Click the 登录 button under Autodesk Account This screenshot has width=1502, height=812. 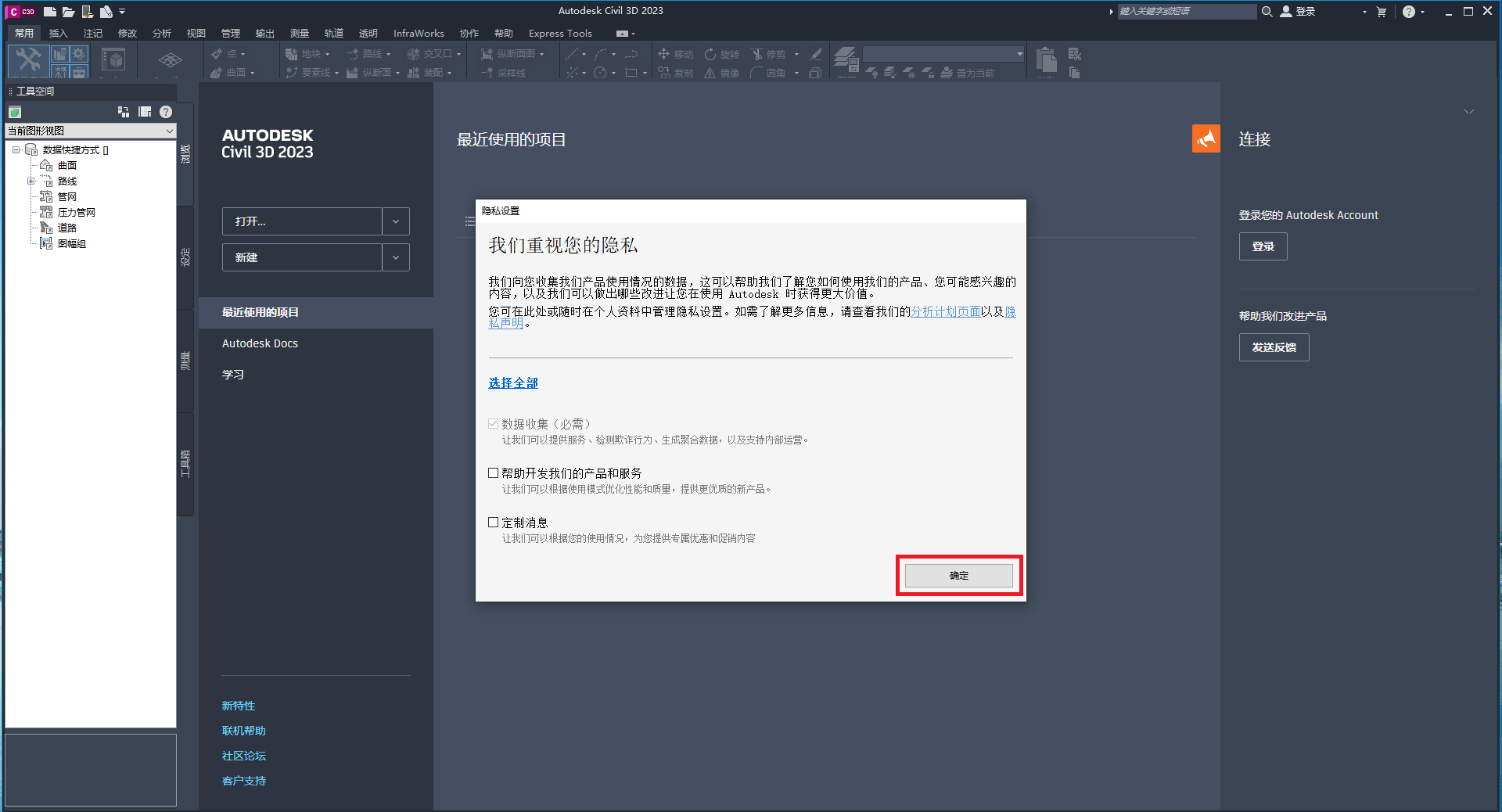coord(1263,246)
